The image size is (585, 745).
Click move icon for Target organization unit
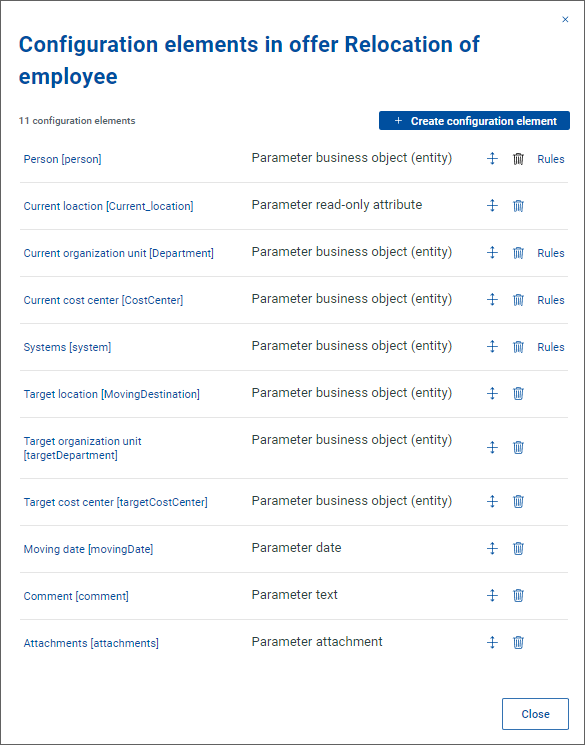point(492,448)
